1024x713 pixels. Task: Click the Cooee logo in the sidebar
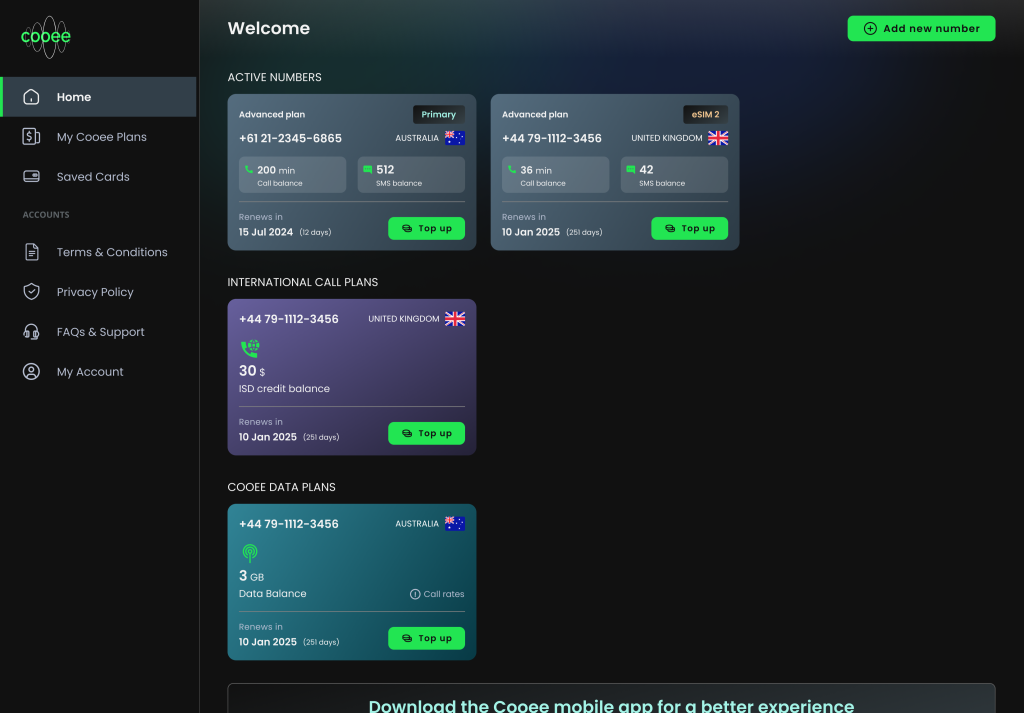(x=46, y=37)
